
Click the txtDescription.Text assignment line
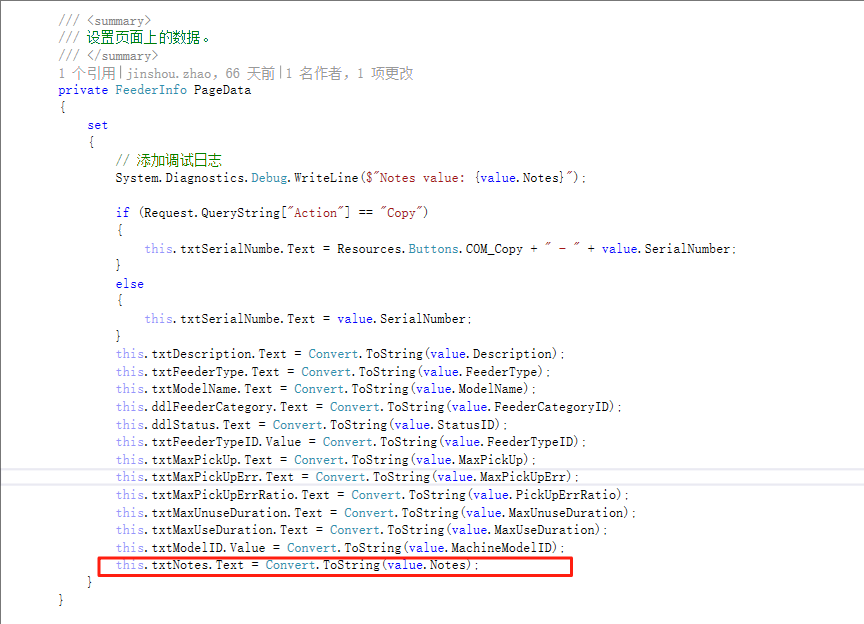(x=340, y=354)
